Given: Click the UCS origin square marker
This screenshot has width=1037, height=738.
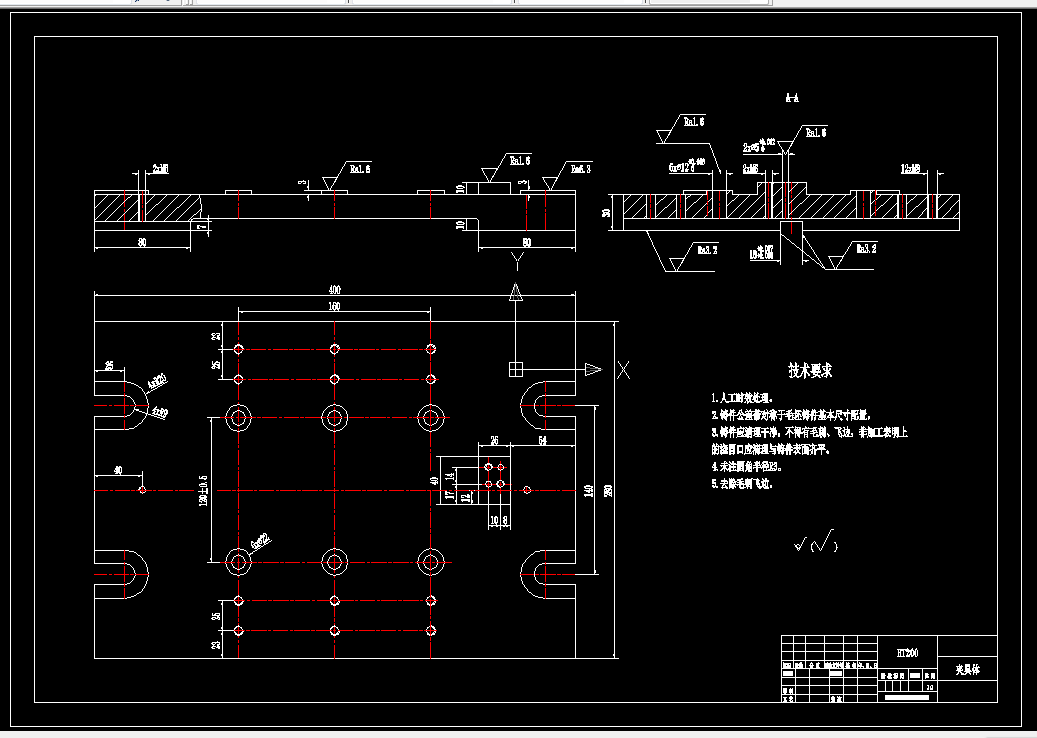Looking at the screenshot, I should 516,370.
